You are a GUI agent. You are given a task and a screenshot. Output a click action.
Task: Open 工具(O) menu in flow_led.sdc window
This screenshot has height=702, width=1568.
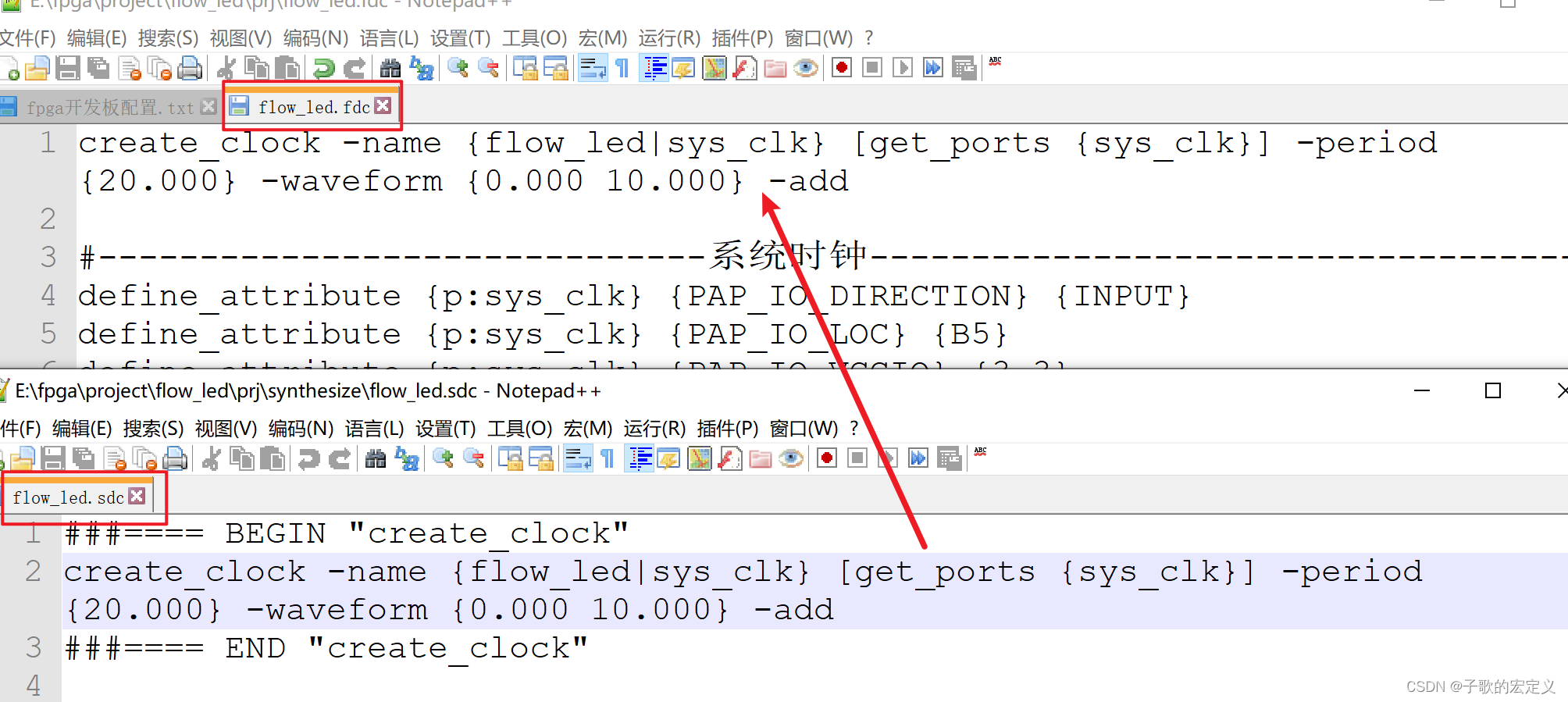tap(519, 428)
